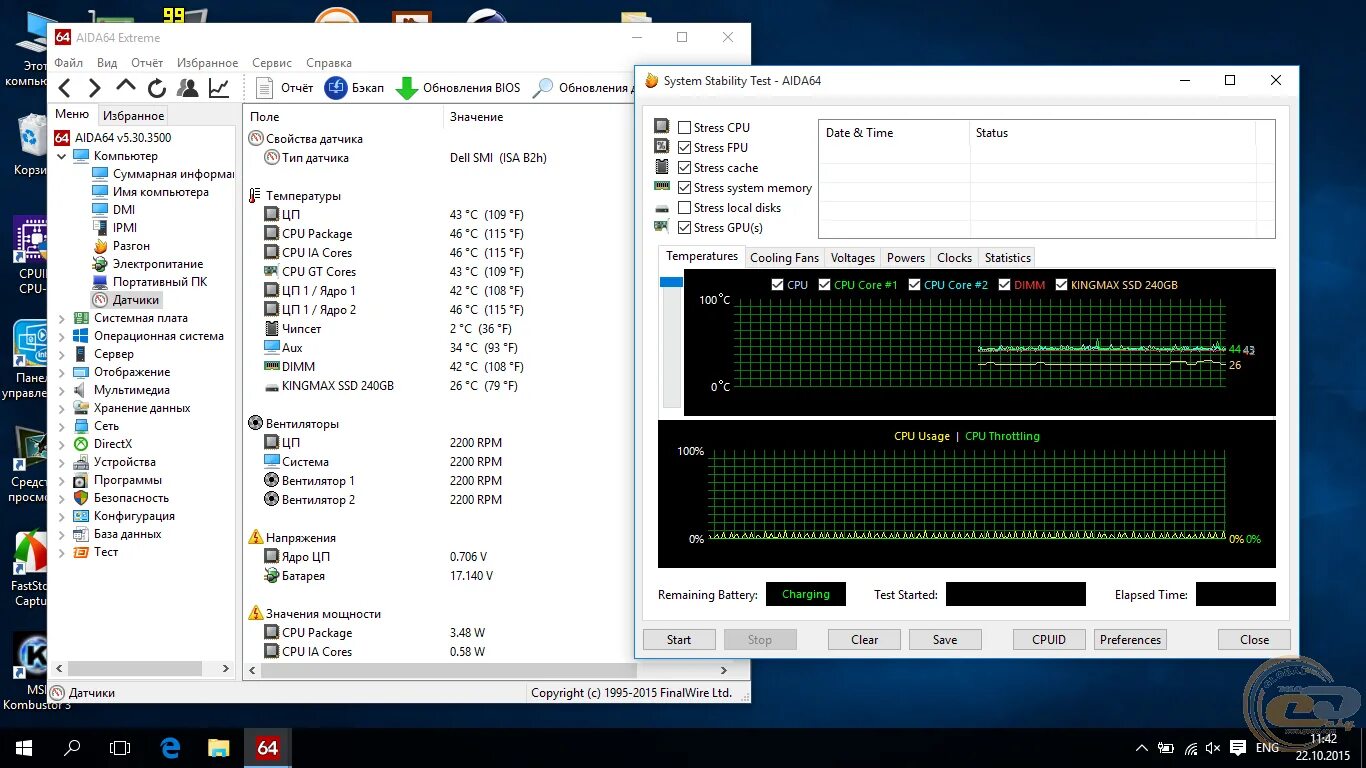Open the Файл menu

pyautogui.click(x=69, y=63)
